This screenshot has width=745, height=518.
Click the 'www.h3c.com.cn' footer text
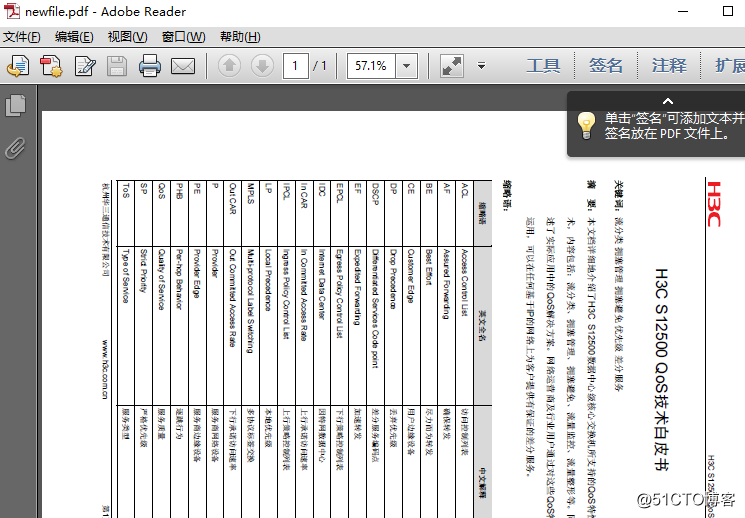coord(105,369)
